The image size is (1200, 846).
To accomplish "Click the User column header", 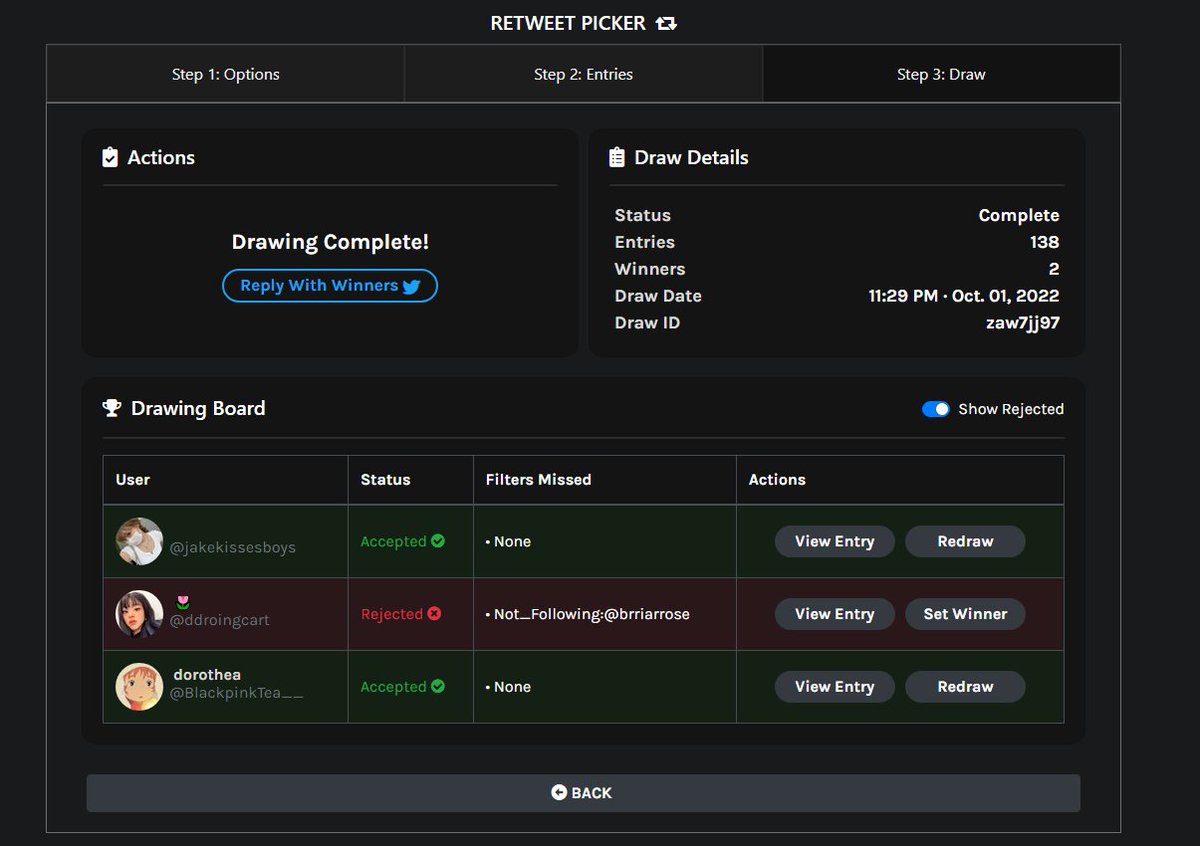I will coord(133,480).
